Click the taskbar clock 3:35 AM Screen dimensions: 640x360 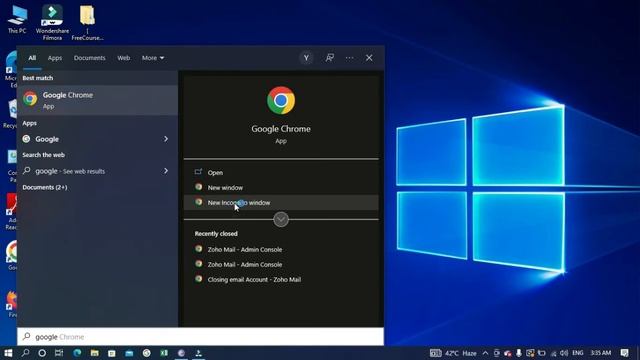point(601,353)
